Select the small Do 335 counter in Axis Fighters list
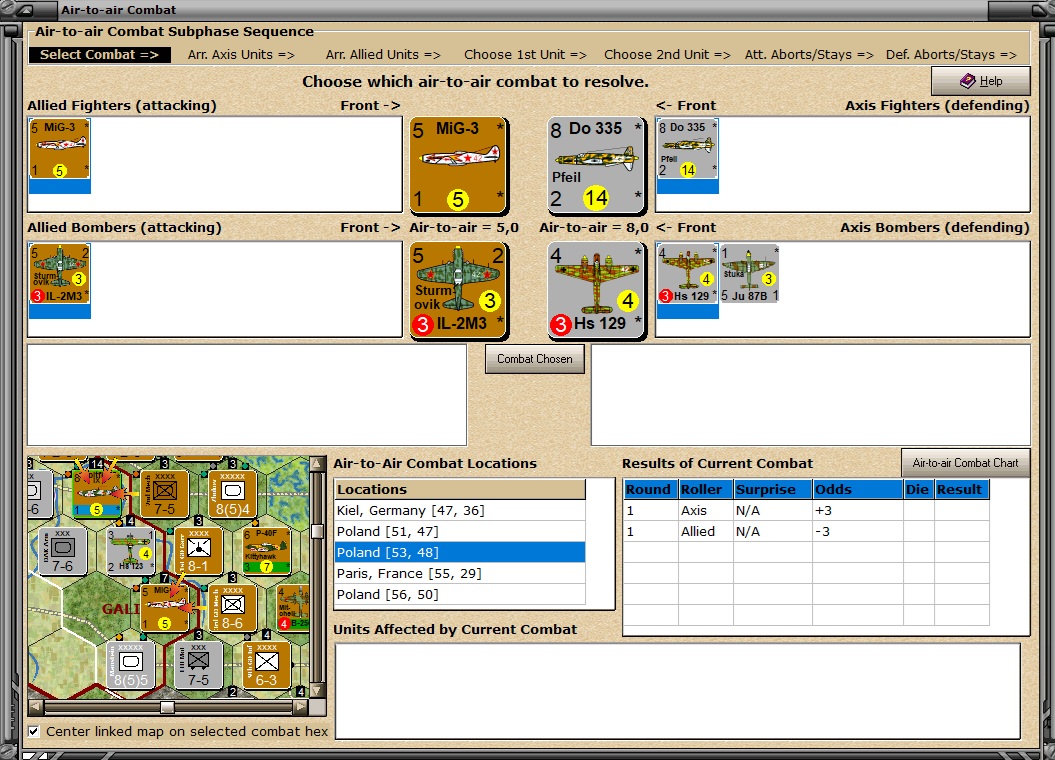 pyautogui.click(x=687, y=149)
